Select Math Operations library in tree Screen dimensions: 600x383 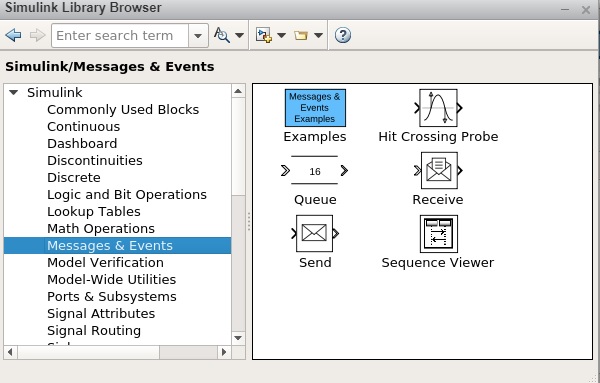(101, 228)
